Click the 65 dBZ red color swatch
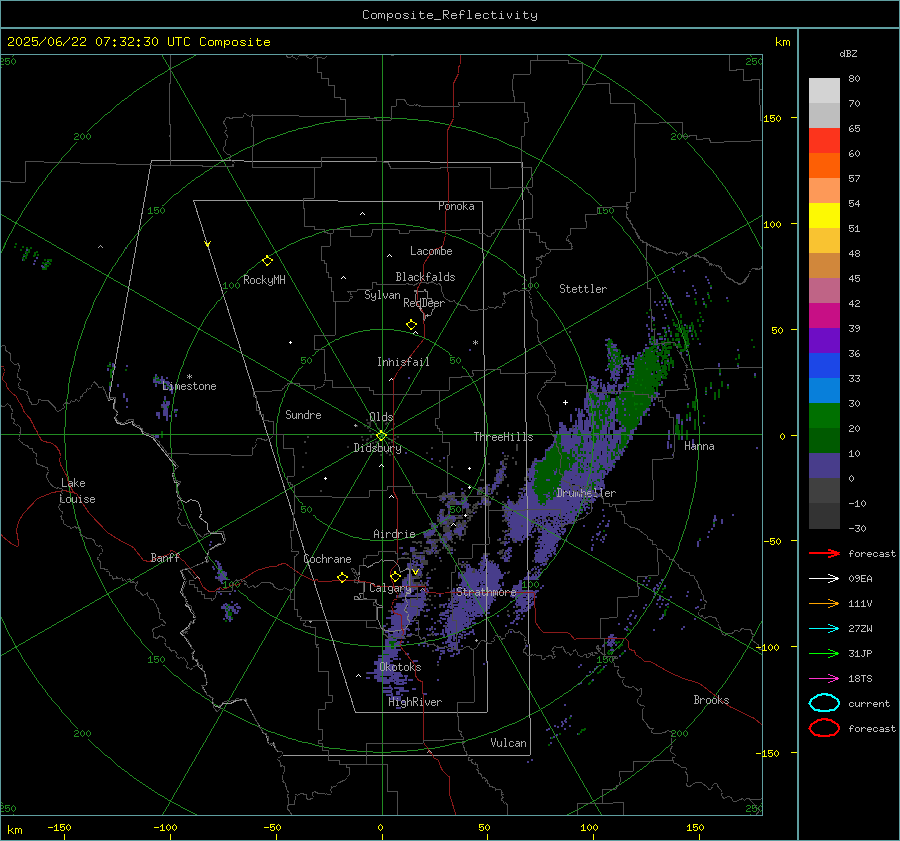Screen dimensions: 900x841 pyautogui.click(x=824, y=141)
